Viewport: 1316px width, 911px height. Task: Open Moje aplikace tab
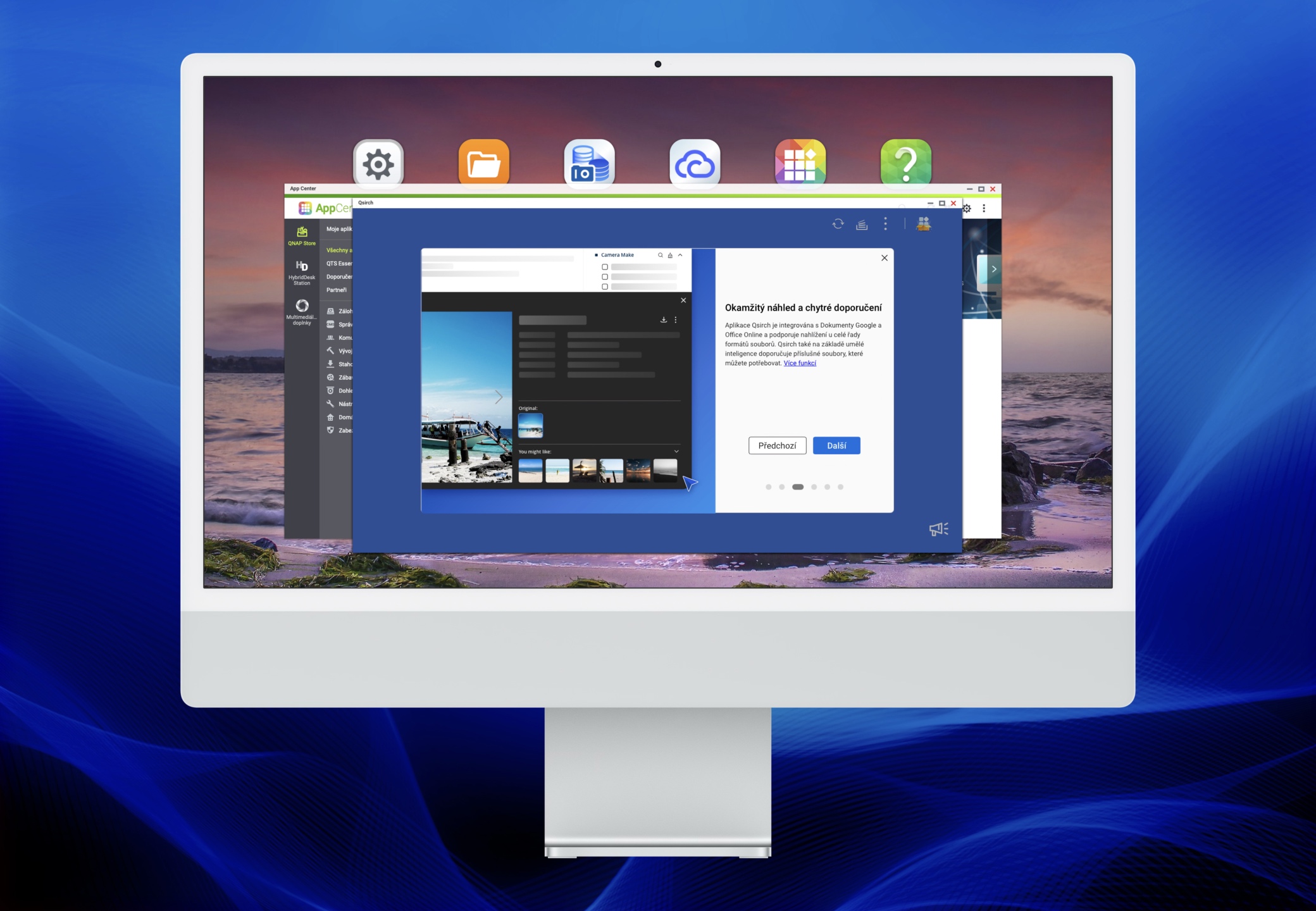point(338,229)
